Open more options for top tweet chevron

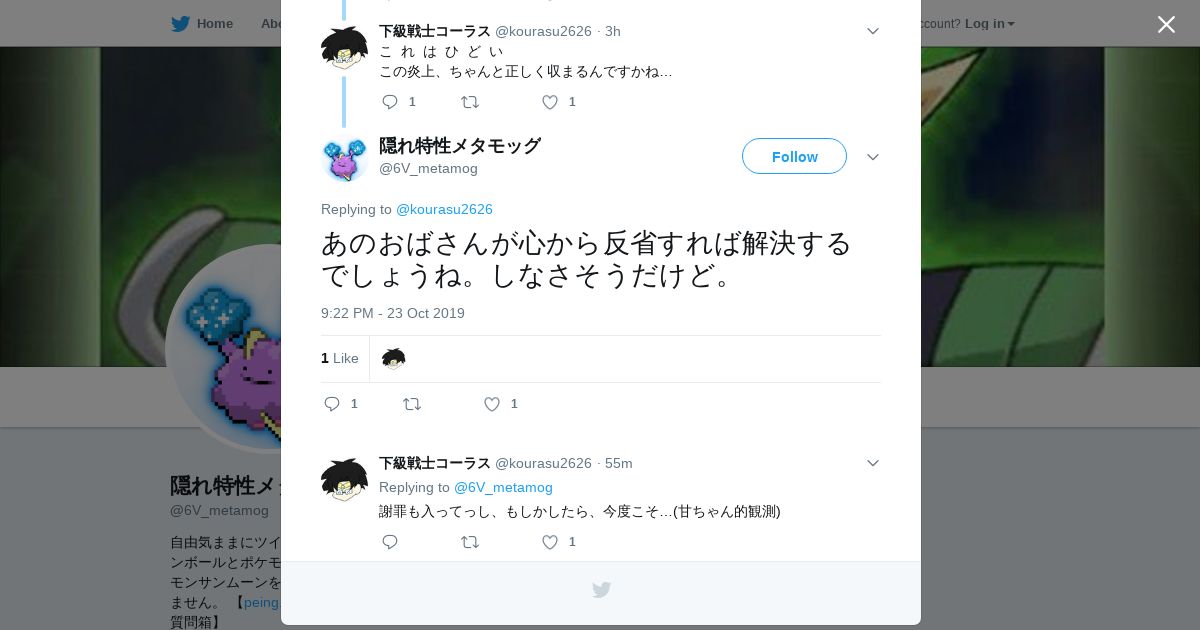(873, 32)
